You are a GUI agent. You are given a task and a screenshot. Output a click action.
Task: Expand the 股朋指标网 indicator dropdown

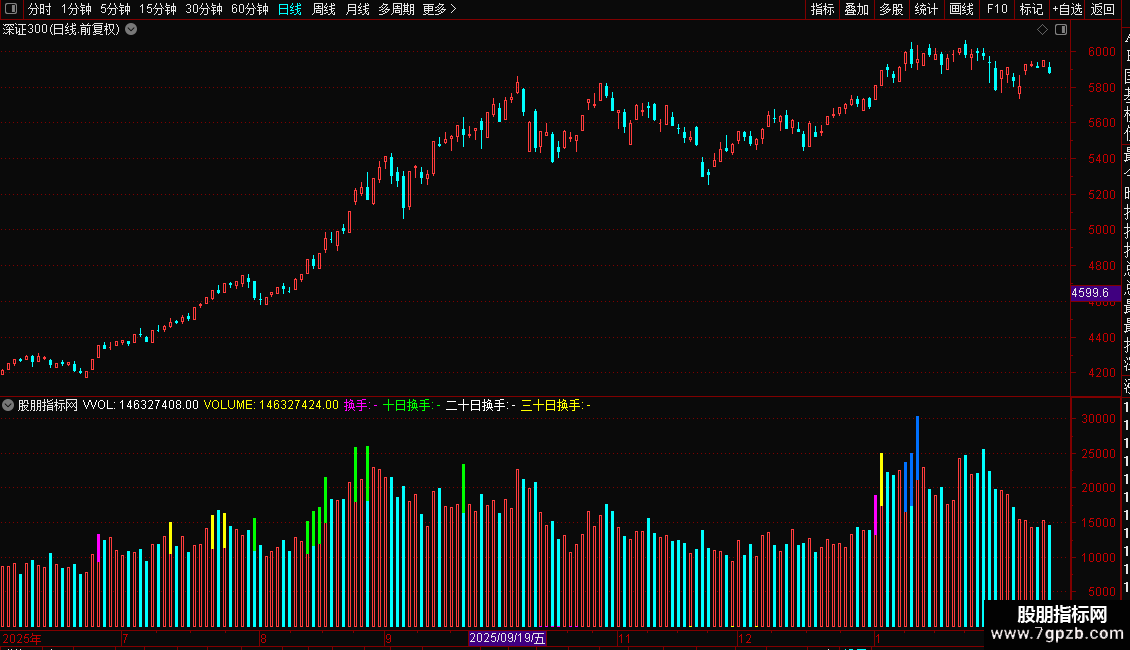[x=8, y=405]
